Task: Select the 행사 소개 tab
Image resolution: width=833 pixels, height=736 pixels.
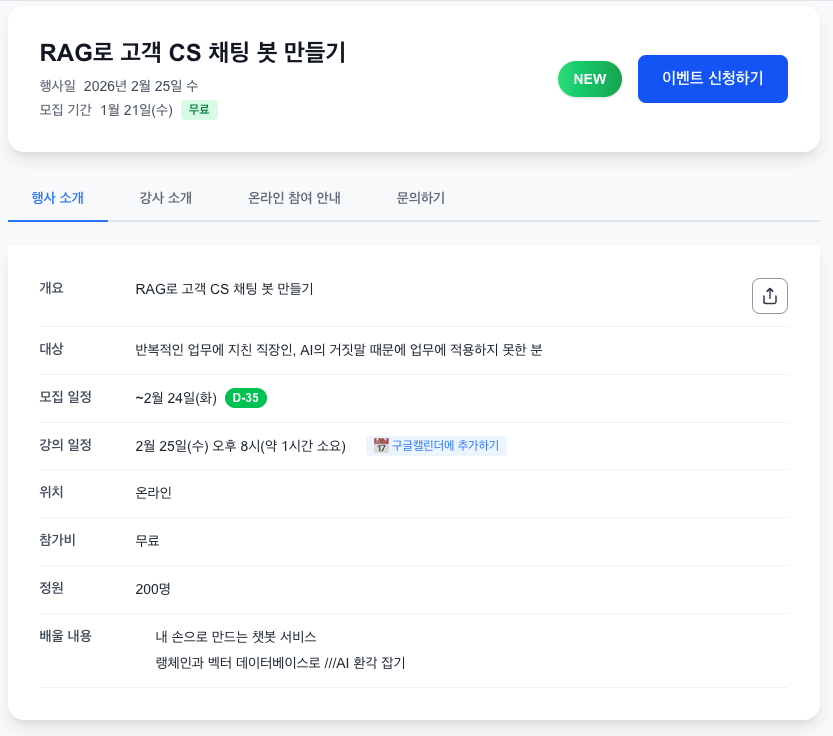Action: (58, 198)
